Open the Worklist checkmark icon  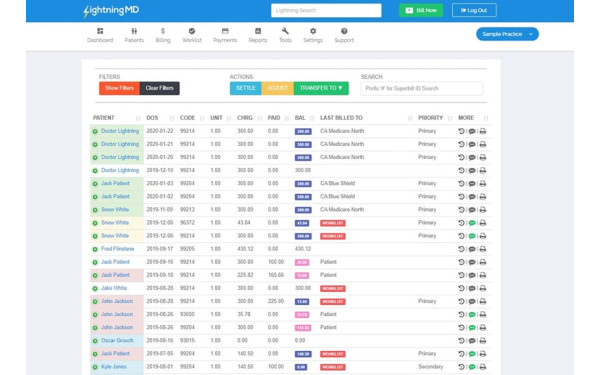(192, 31)
